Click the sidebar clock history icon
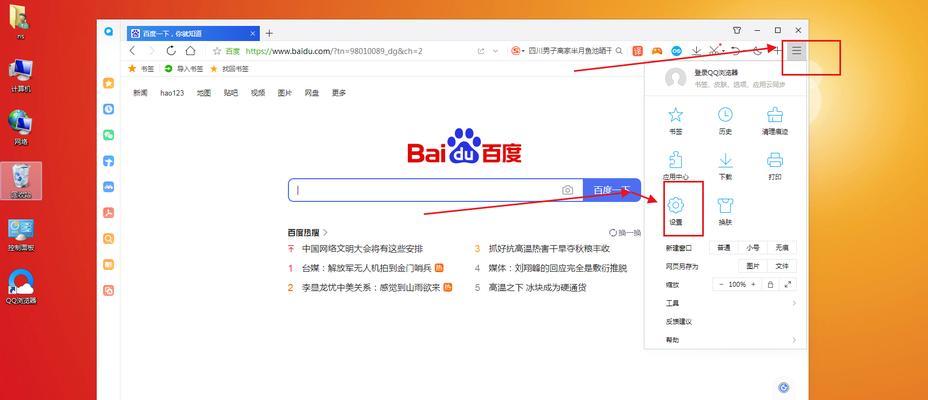928x400 pixels. [x=108, y=109]
